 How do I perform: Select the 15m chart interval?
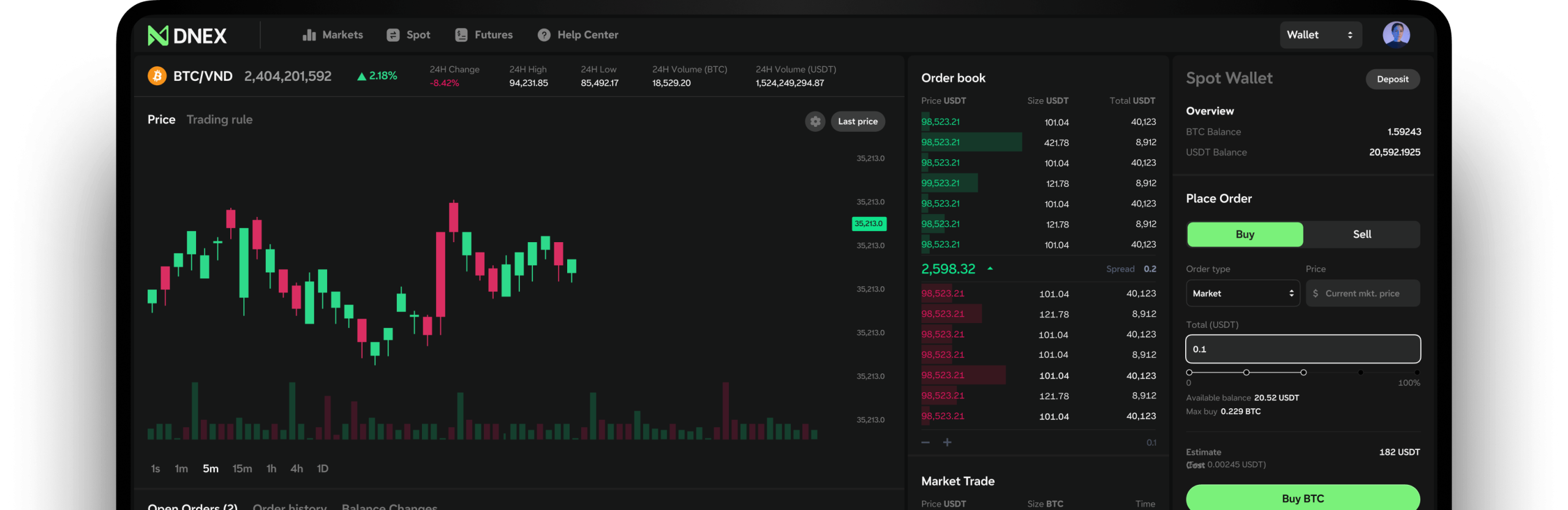pyautogui.click(x=242, y=468)
